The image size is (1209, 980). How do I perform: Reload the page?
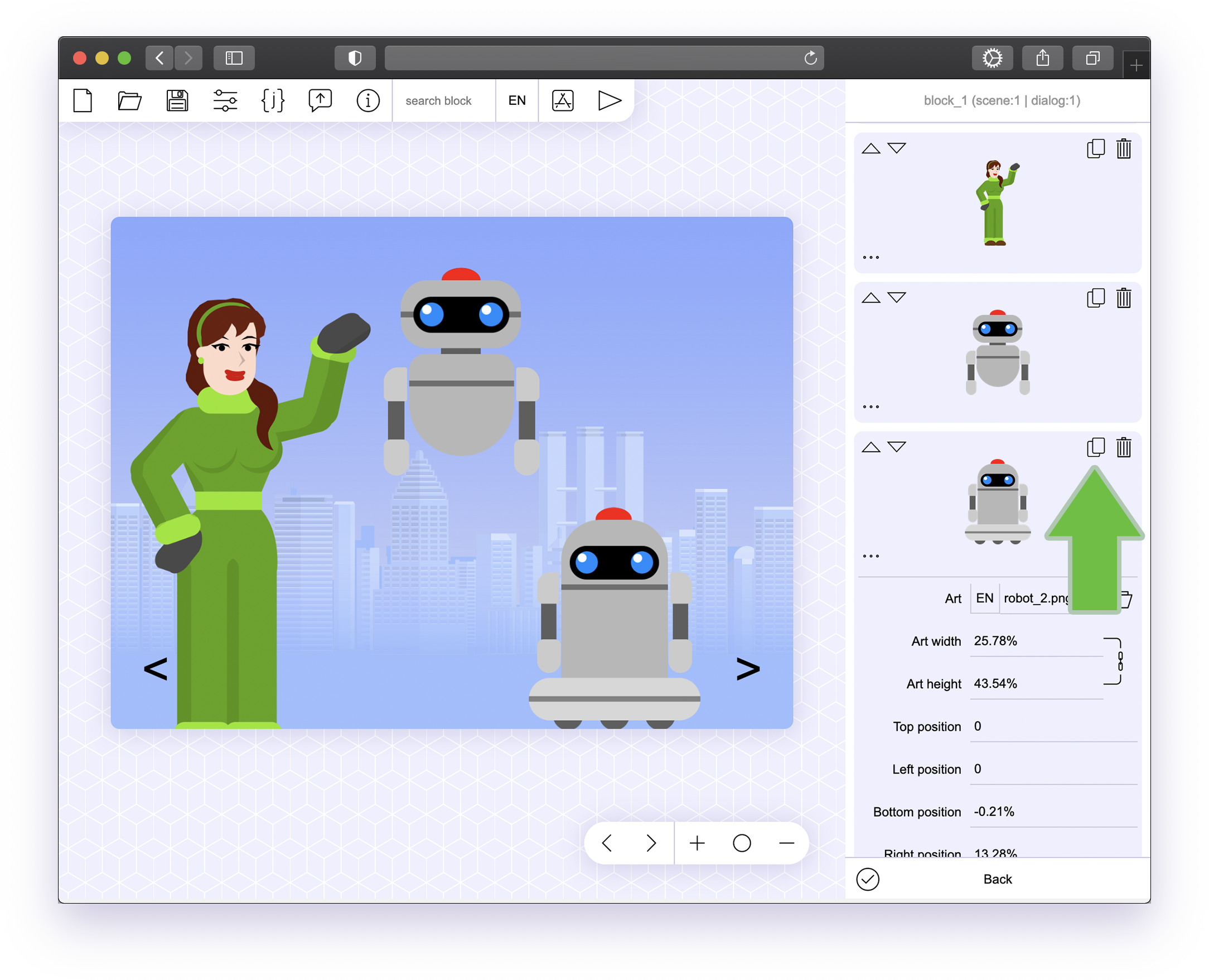coord(810,58)
